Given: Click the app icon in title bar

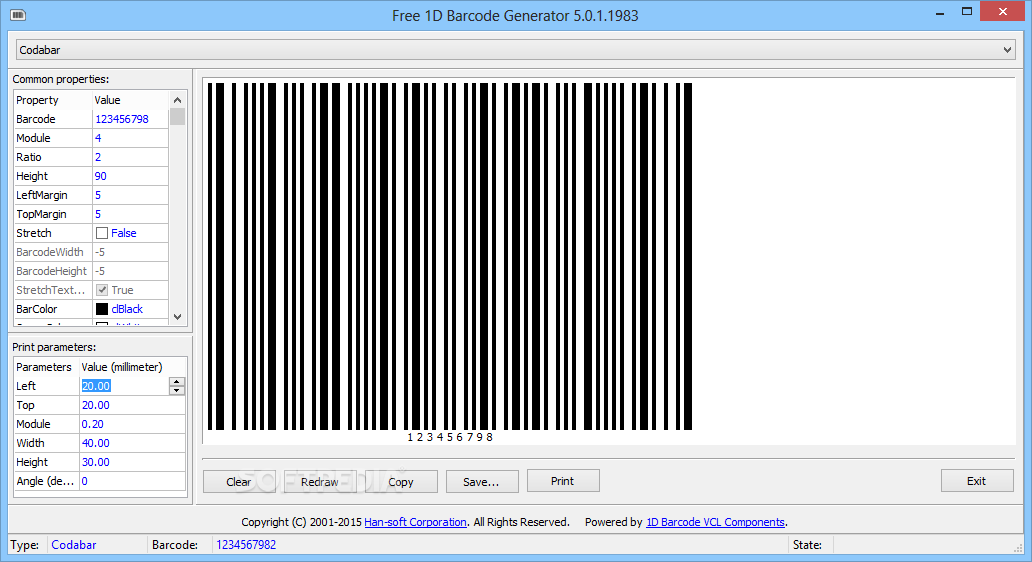Looking at the screenshot, I should 18,15.
